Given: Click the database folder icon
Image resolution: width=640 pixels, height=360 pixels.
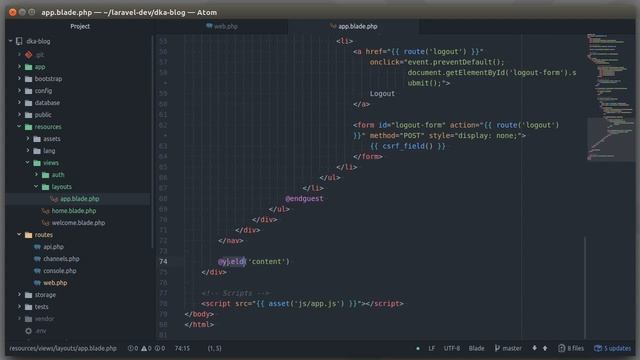Looking at the screenshot, I should coord(28,103).
